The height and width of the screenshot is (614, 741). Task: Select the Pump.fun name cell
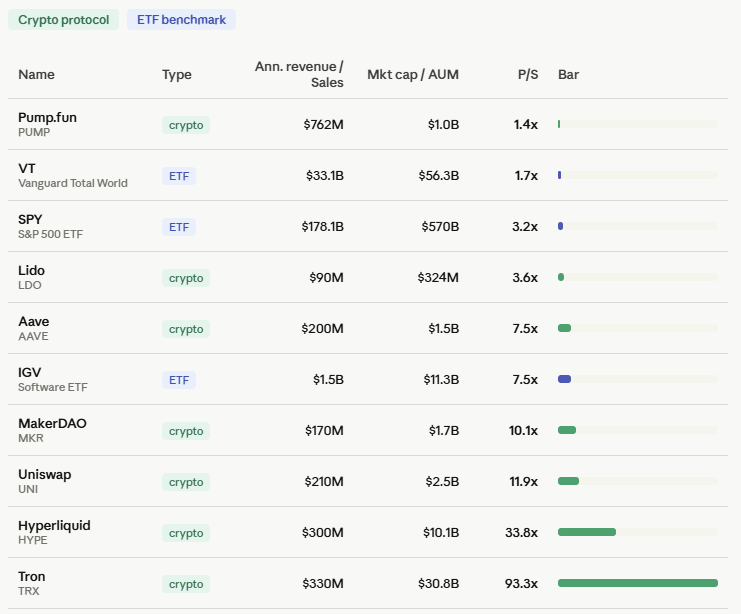[x=47, y=124]
